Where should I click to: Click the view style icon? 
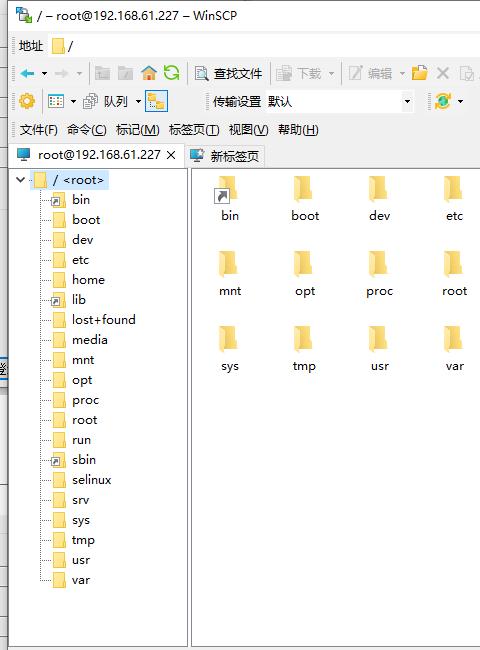(x=56, y=101)
